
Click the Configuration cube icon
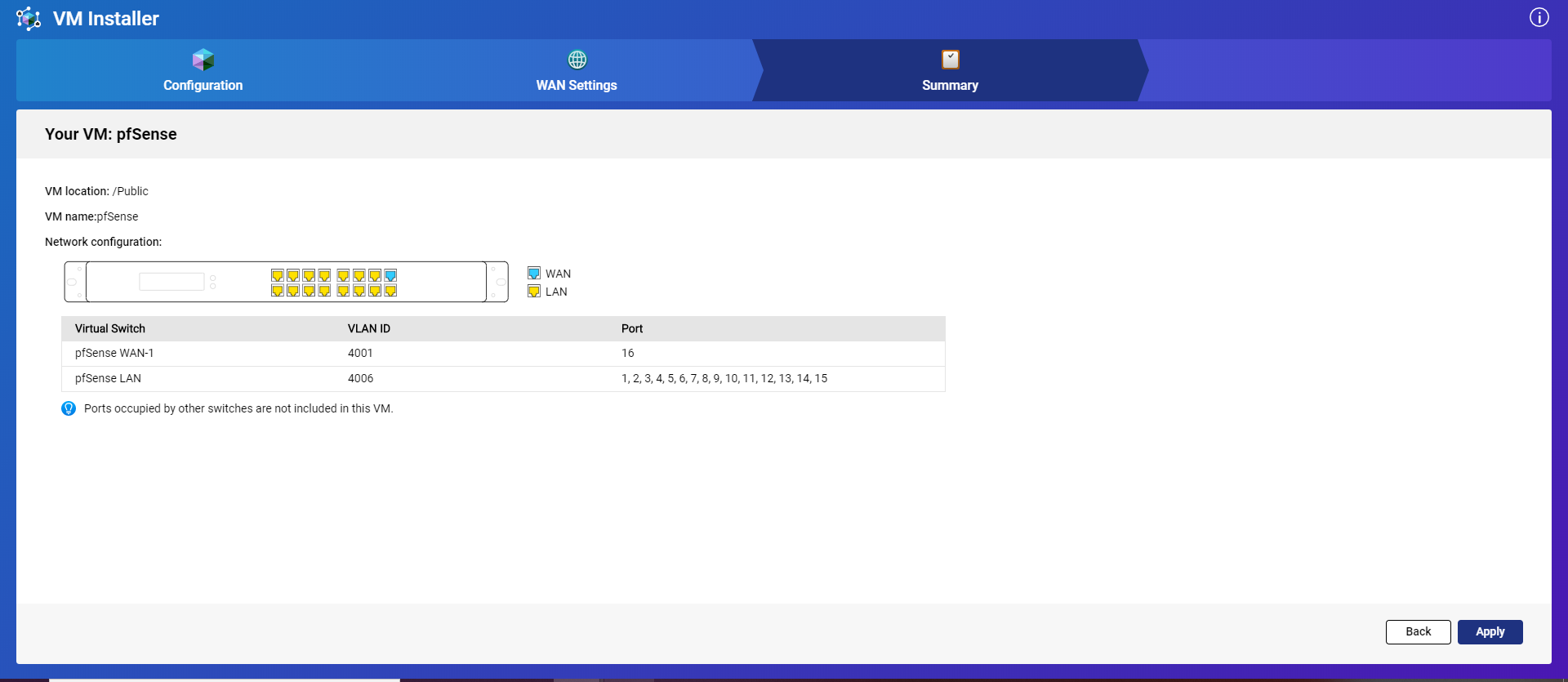tap(203, 60)
